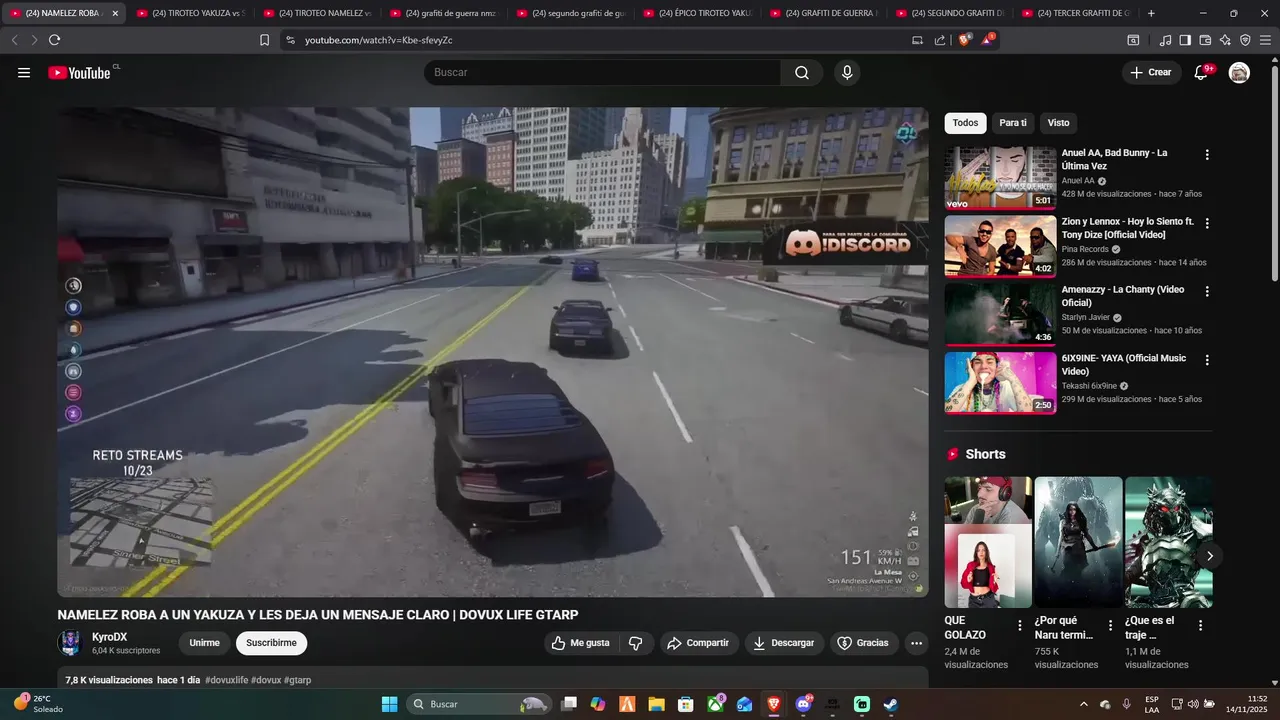Viewport: 1280px width, 720px height.
Task: Switch to the TIROTEO YAKUZA vs tab
Action: point(190,13)
